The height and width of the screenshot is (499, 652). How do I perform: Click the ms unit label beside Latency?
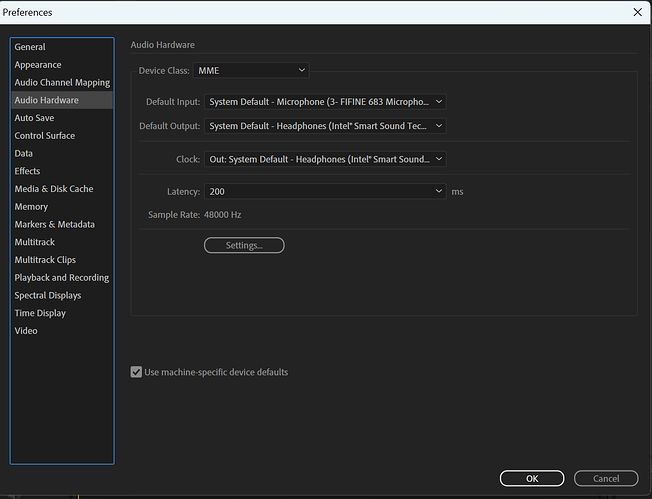pyautogui.click(x=457, y=192)
